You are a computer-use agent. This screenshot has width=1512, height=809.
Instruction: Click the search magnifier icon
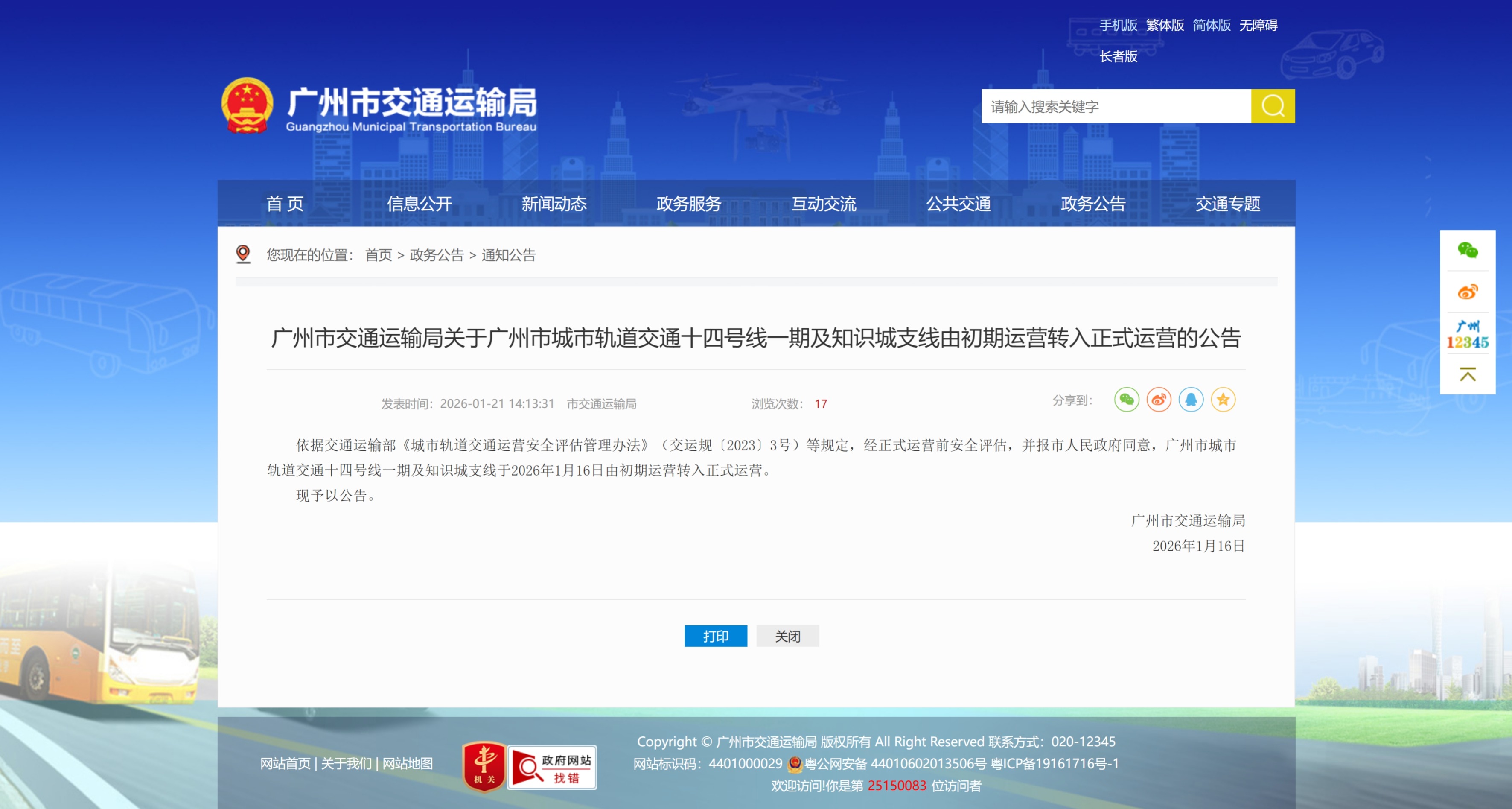coord(1273,106)
